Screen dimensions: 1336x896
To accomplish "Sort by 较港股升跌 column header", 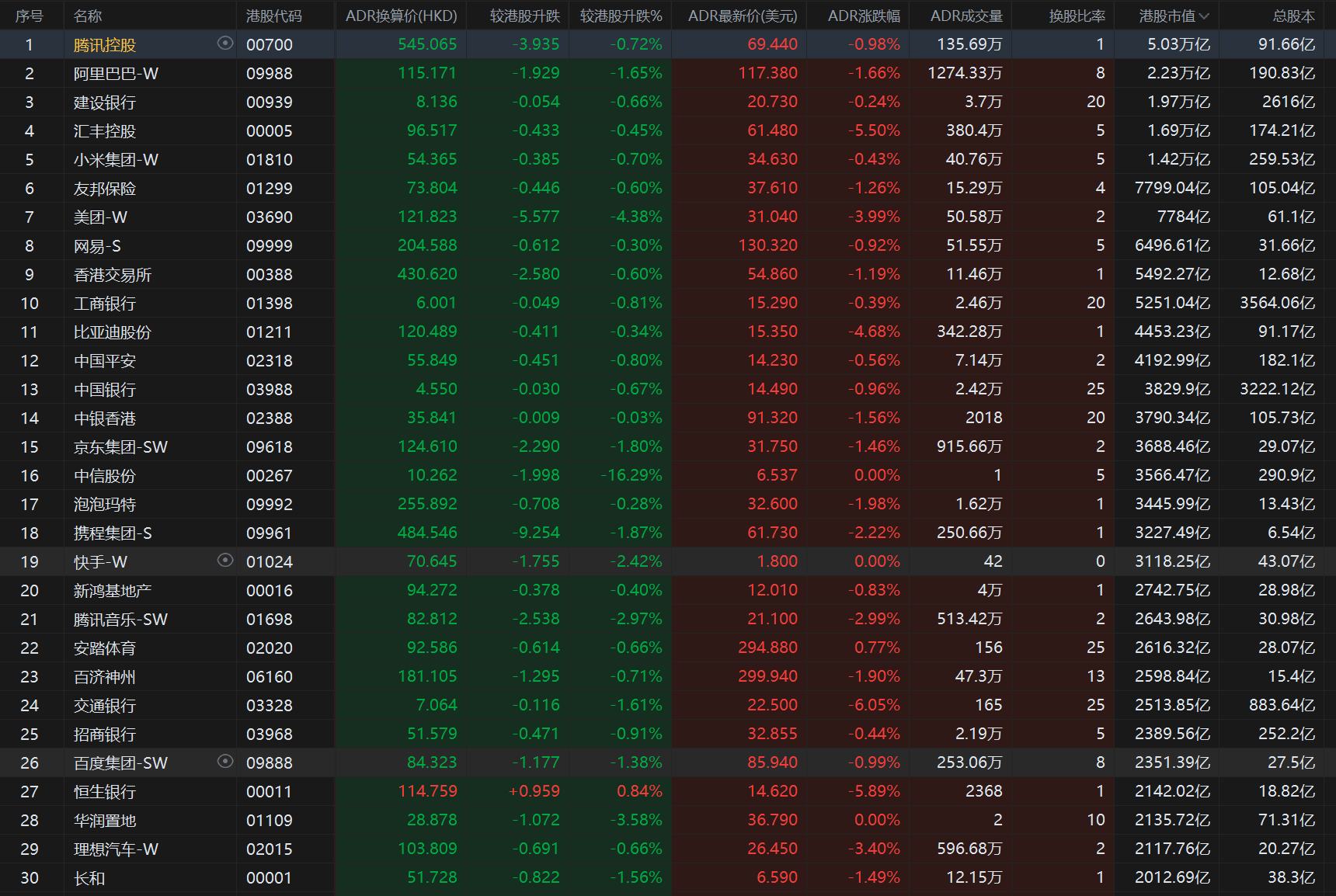I will click(x=524, y=16).
